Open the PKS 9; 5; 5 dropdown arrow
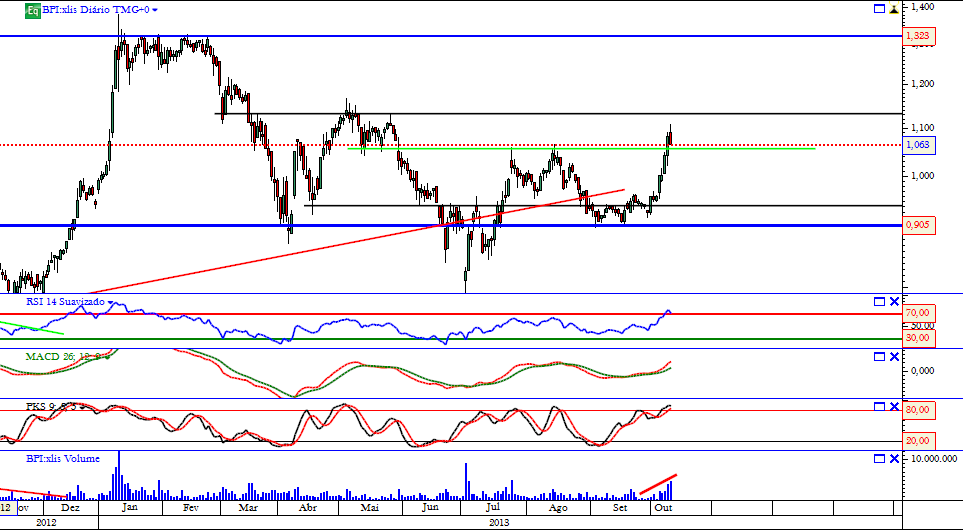The image size is (963, 530). click(x=83, y=407)
